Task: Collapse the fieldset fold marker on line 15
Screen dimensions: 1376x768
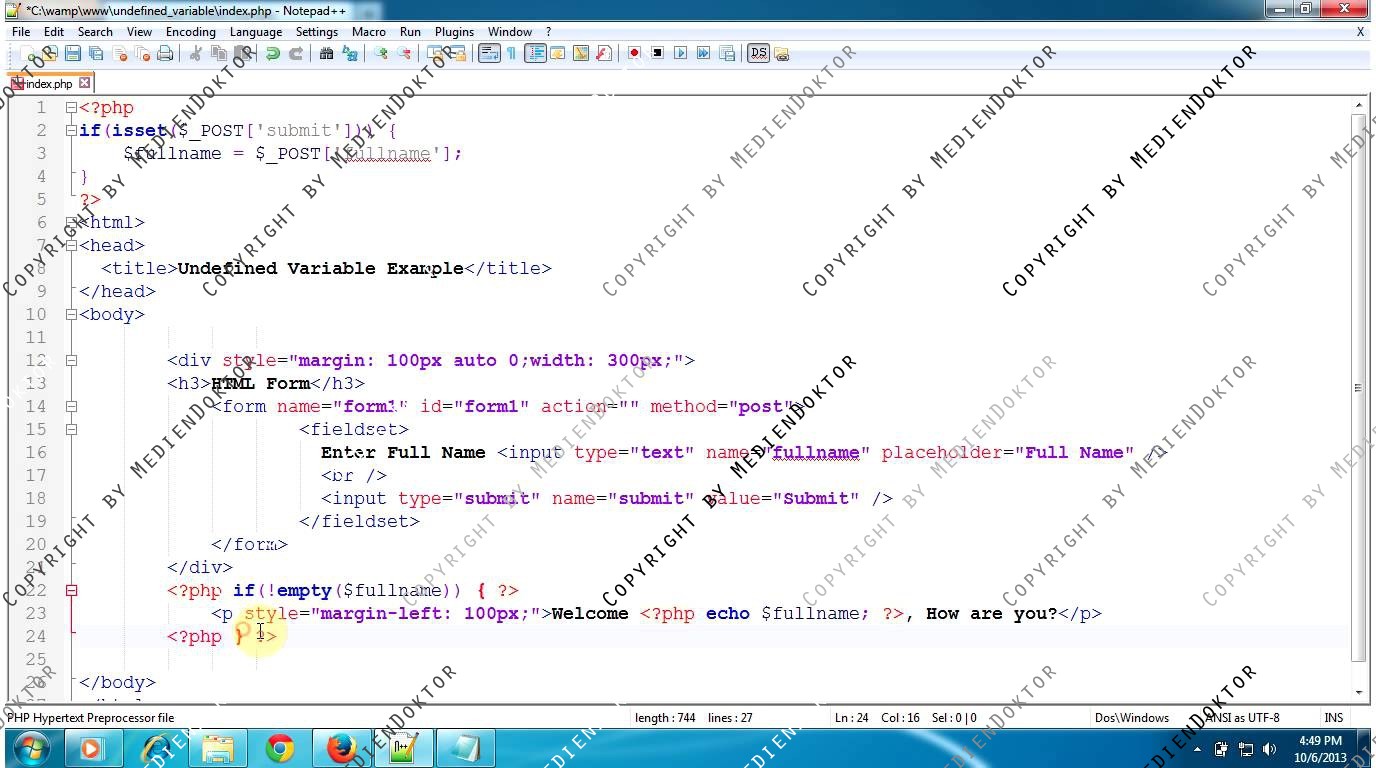Action: [71, 430]
